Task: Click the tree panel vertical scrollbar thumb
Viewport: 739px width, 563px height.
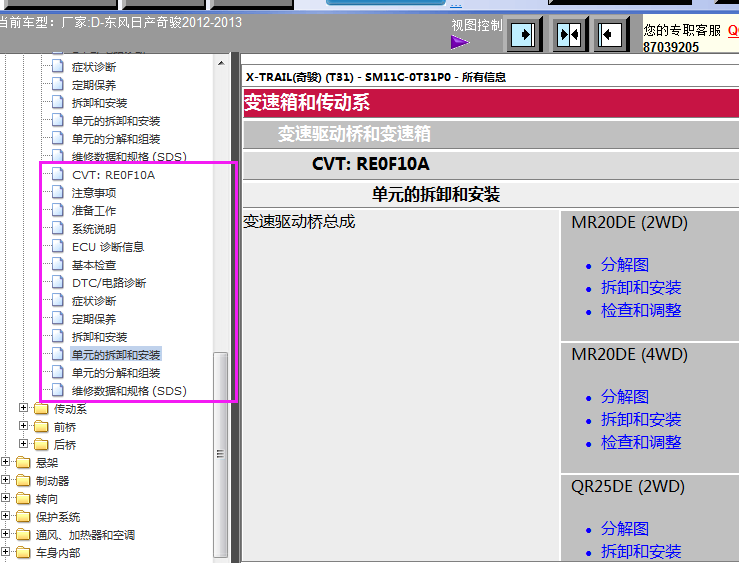Action: tap(221, 455)
